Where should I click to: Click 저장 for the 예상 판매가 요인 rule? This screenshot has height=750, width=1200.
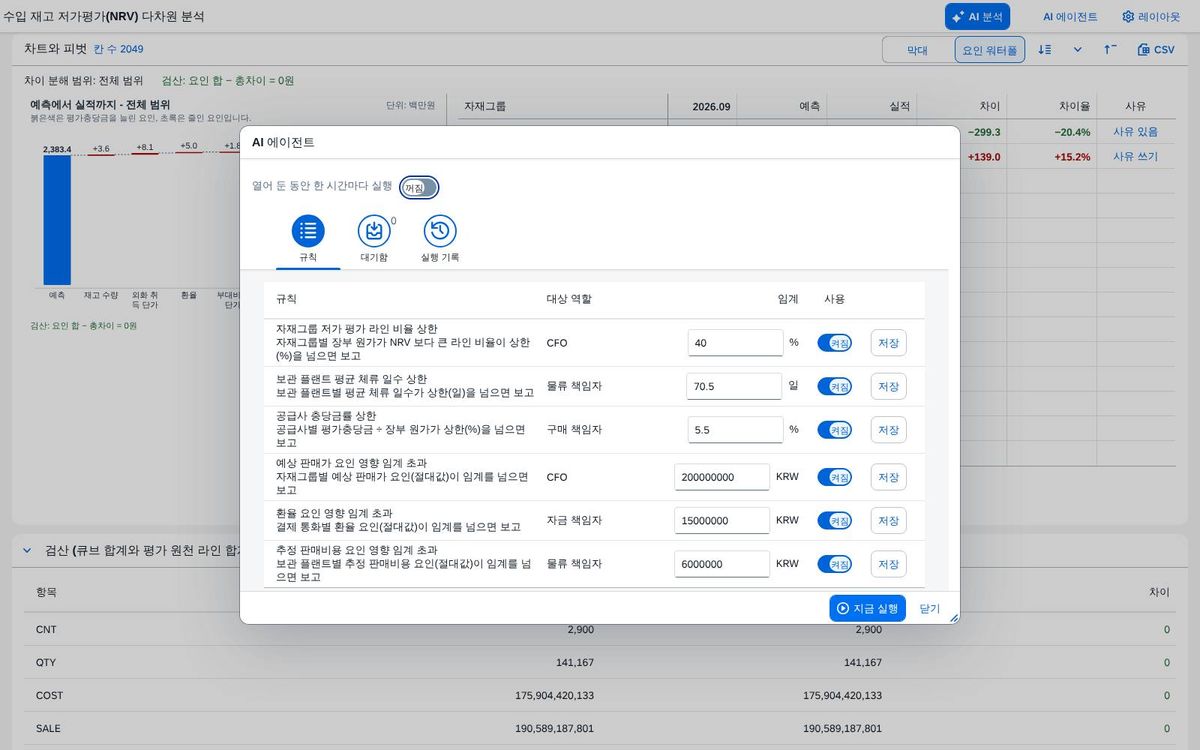tap(889, 477)
